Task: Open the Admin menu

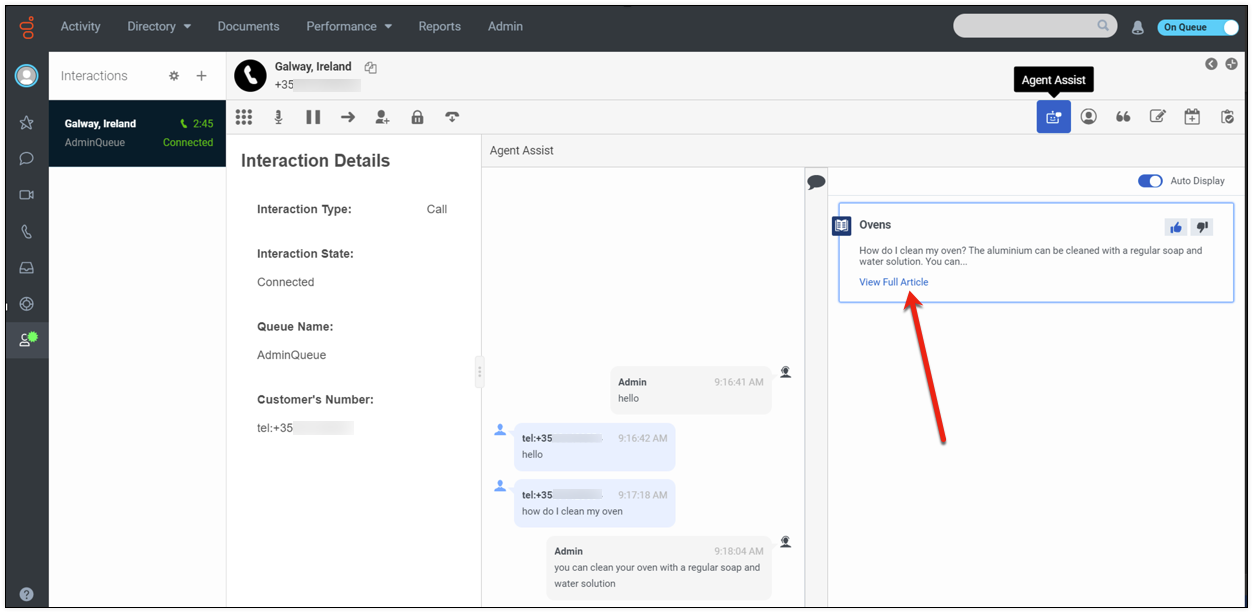Action: (x=505, y=26)
